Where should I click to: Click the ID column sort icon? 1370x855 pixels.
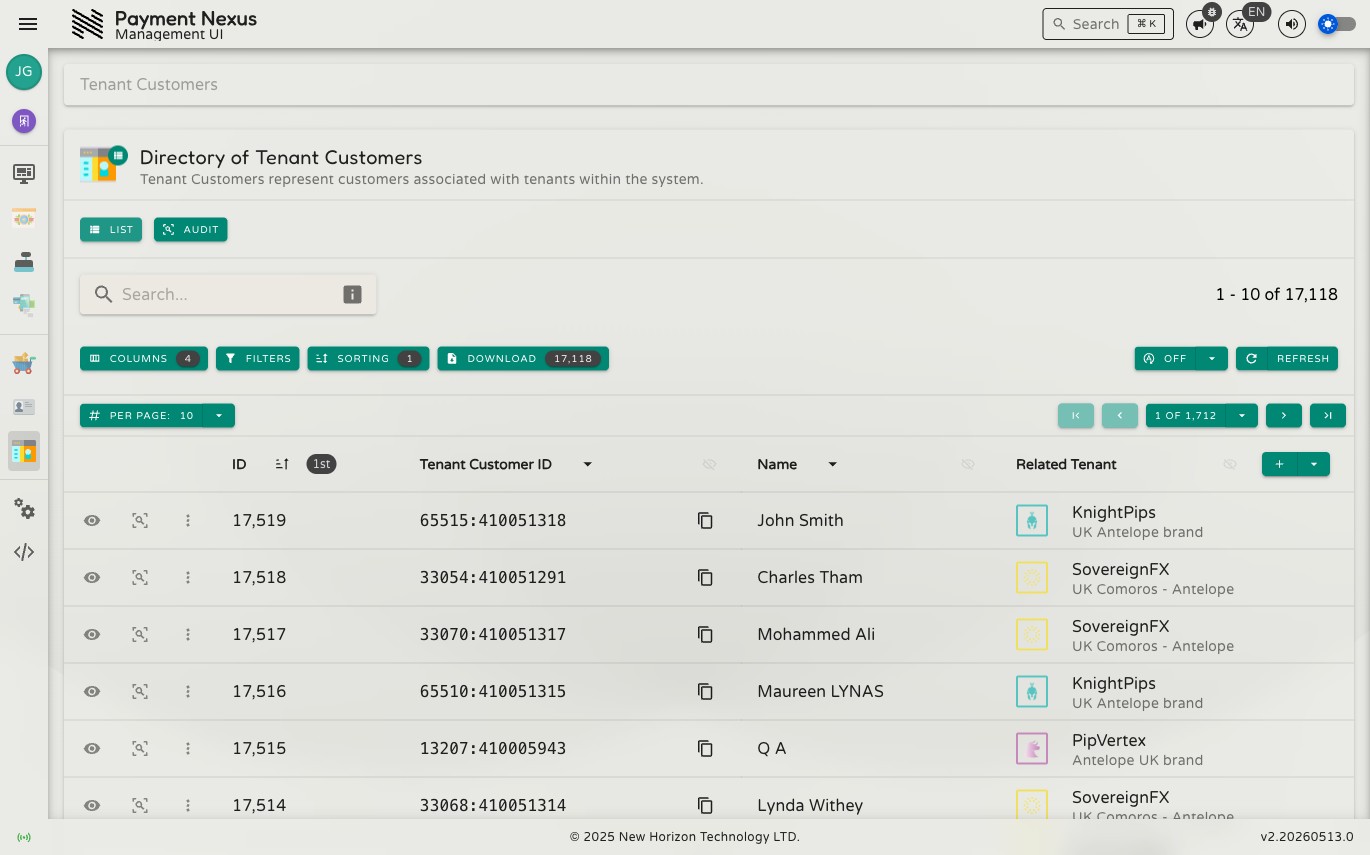pyautogui.click(x=281, y=464)
